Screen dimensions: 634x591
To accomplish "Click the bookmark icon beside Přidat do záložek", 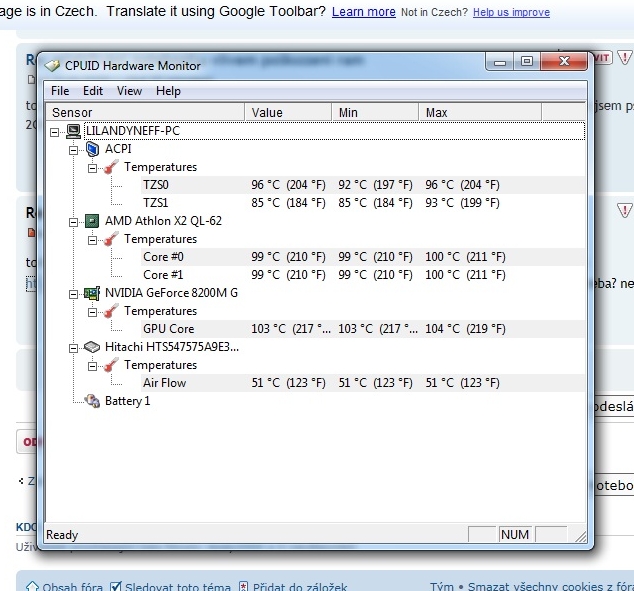I will point(243,586).
